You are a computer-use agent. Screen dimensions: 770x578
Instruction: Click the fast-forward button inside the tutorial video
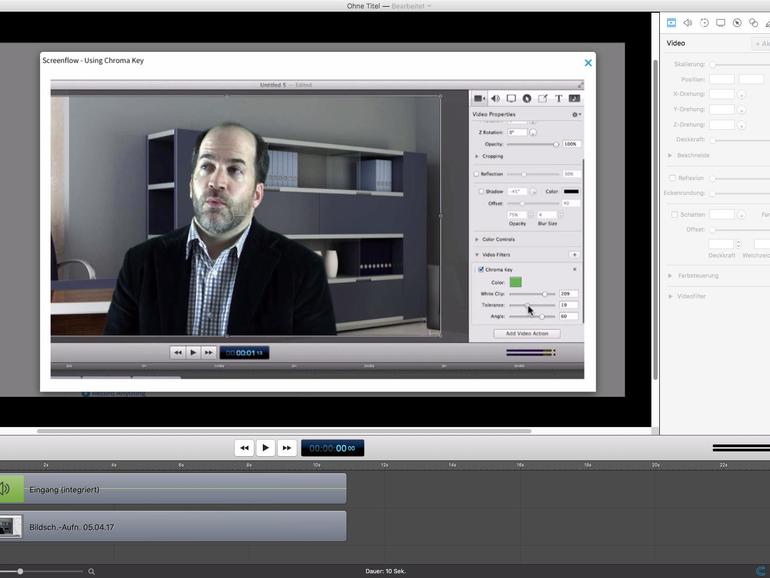[x=208, y=353]
